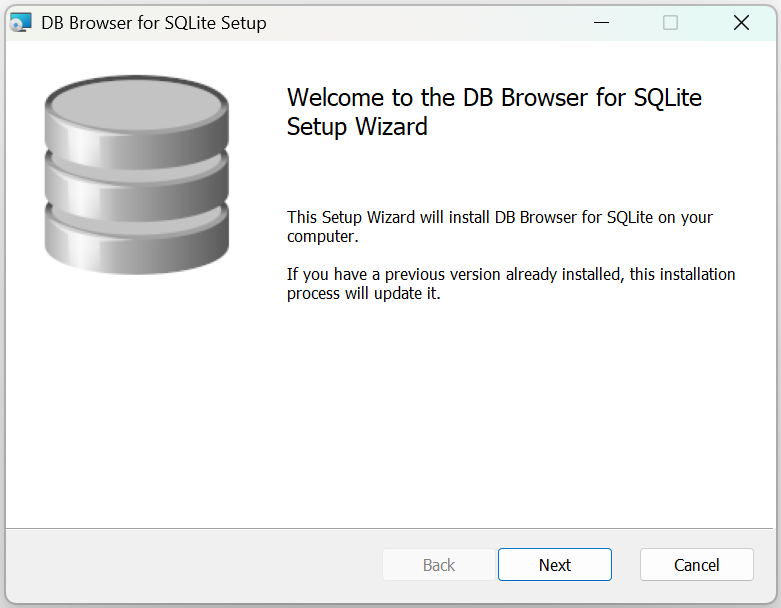Click the 'process will update it.' text line
The width and height of the screenshot is (781, 608).
364,293
